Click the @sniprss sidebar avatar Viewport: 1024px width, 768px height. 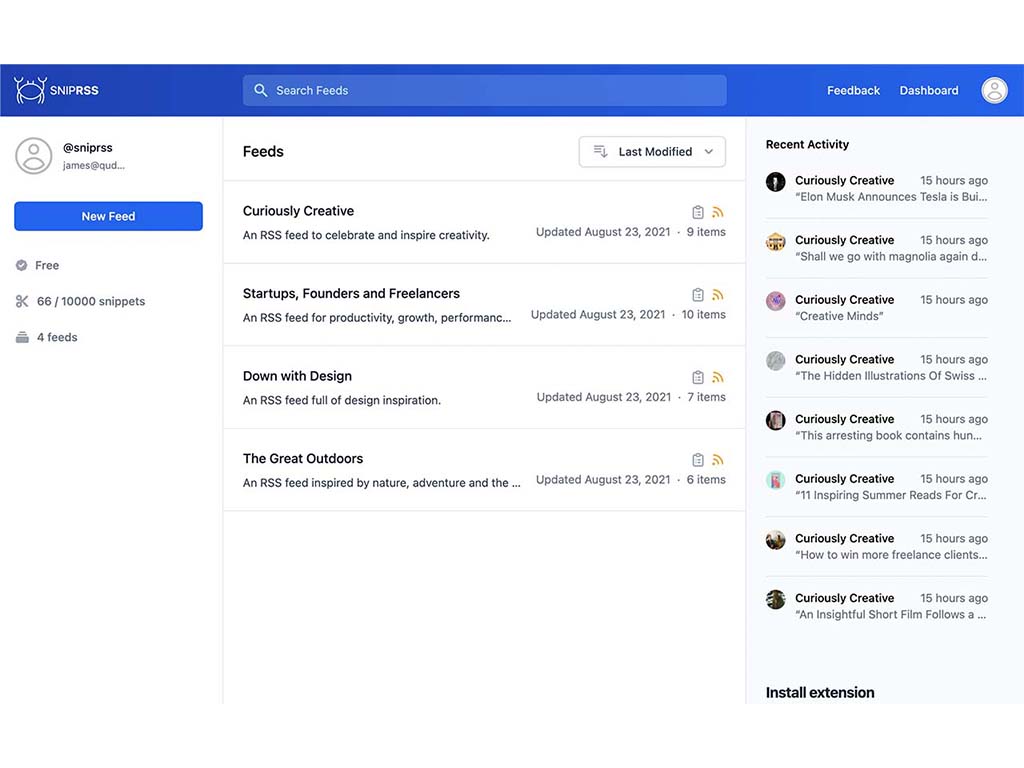point(33,155)
